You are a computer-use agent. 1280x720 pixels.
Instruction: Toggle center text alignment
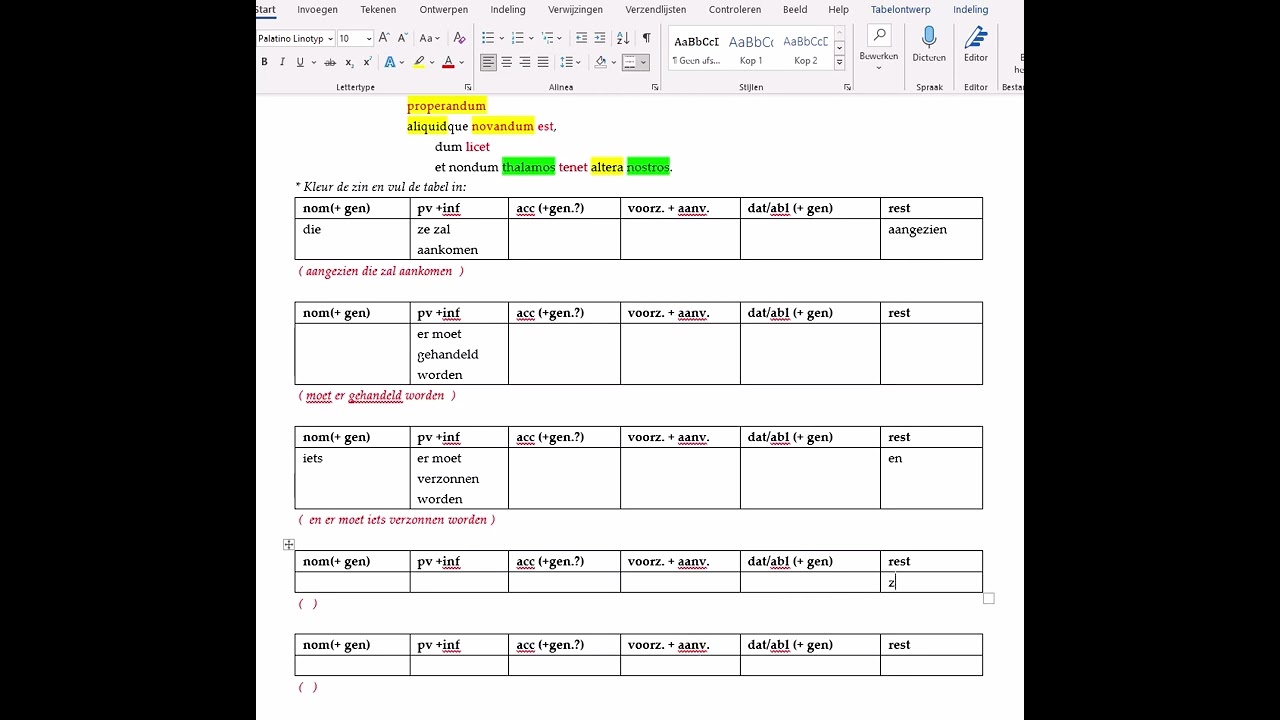(x=507, y=62)
